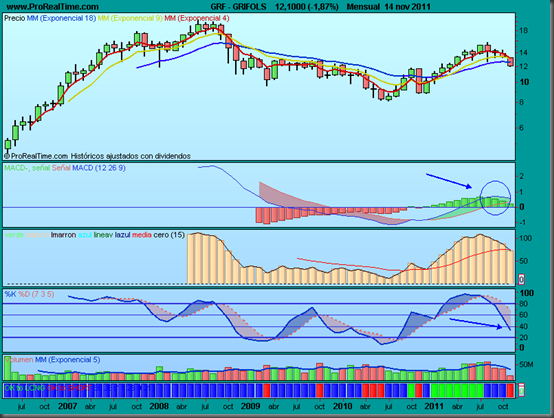Open the cero (15) indicator label
Image resolution: width=554 pixels, height=418 pixels.
pos(169,235)
